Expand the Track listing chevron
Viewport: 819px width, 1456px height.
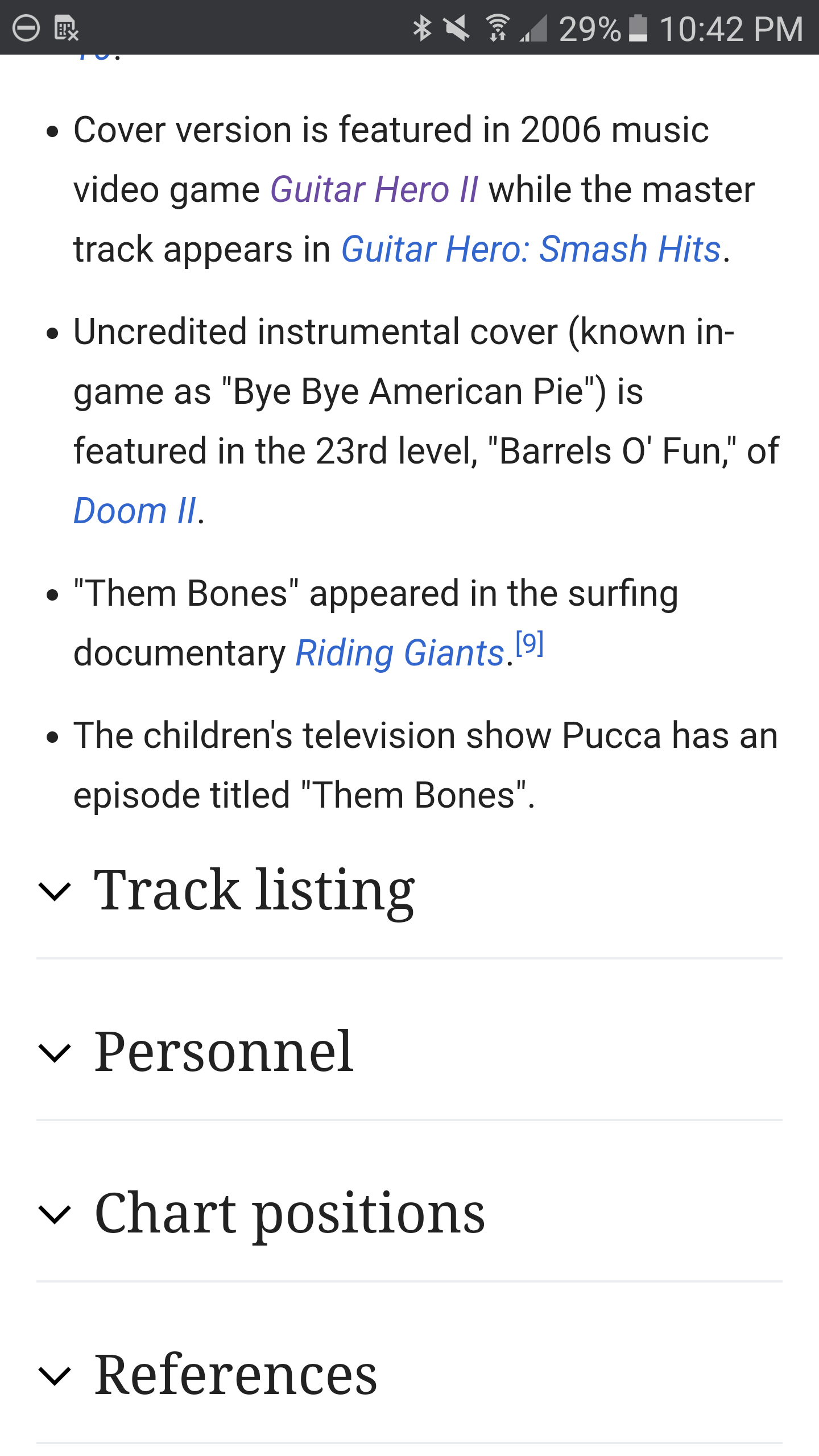55,891
